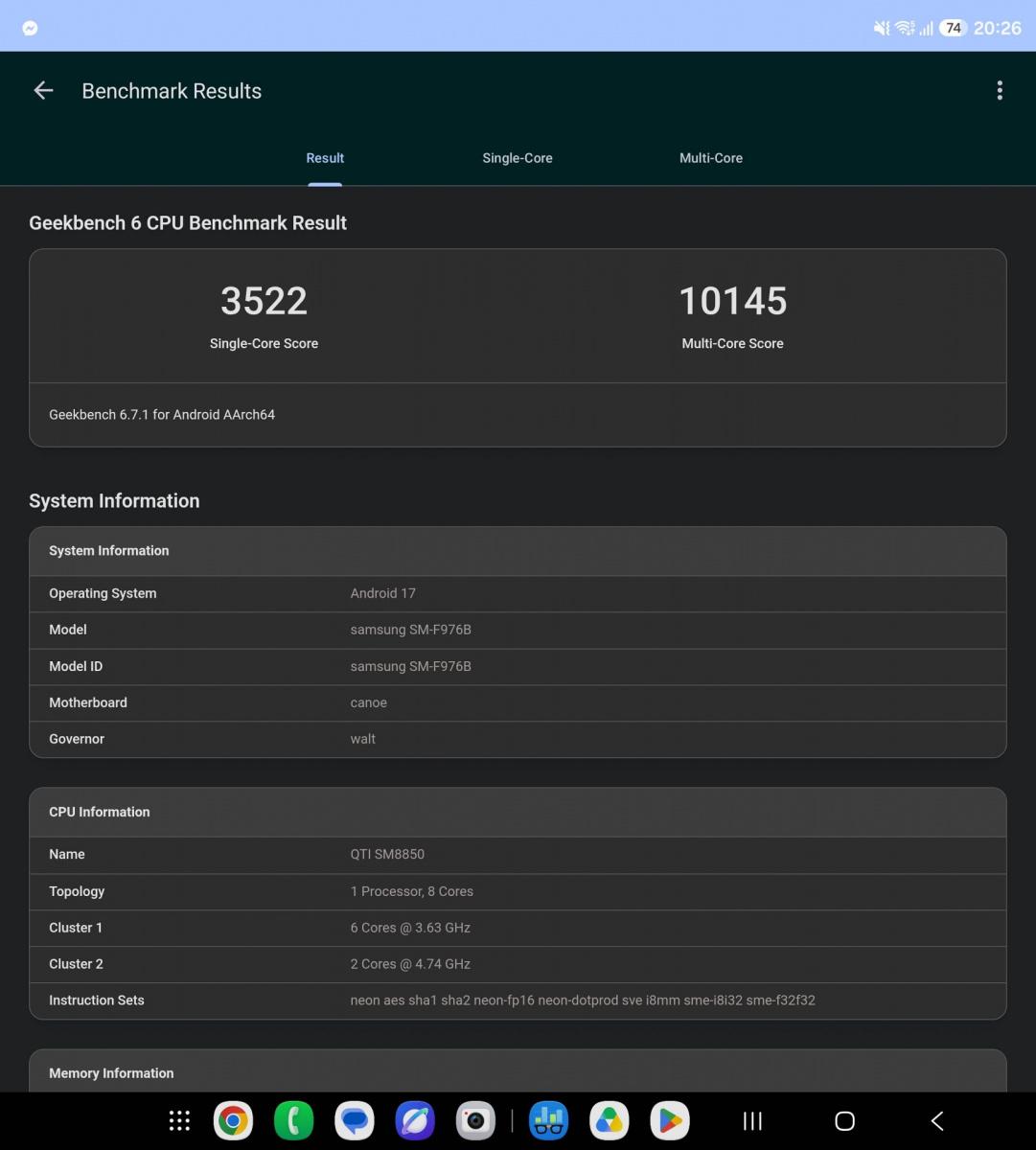The height and width of the screenshot is (1150, 1036).
Task: Open the Play Store icon
Action: (x=670, y=1120)
